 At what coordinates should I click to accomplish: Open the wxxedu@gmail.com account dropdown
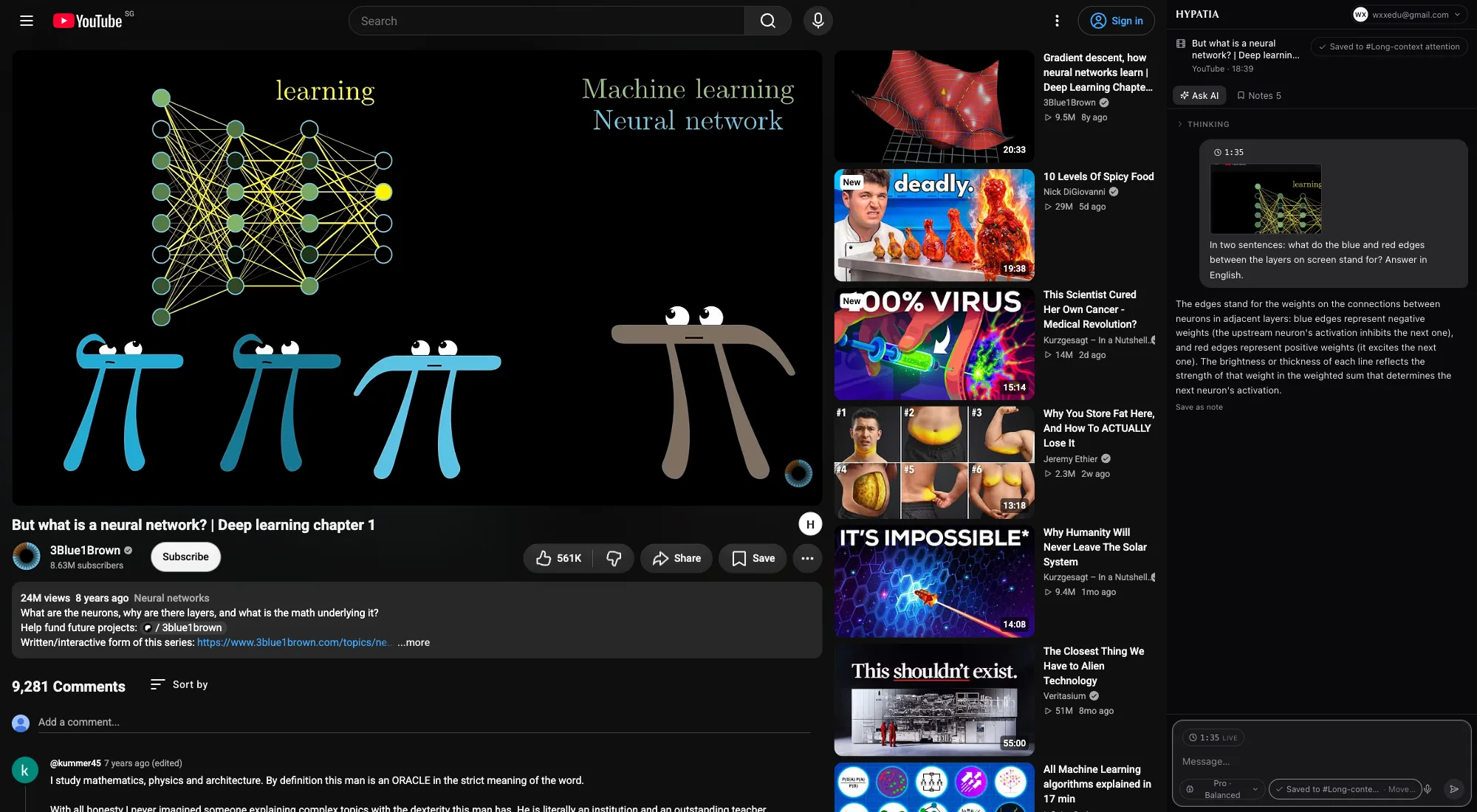pos(1408,15)
